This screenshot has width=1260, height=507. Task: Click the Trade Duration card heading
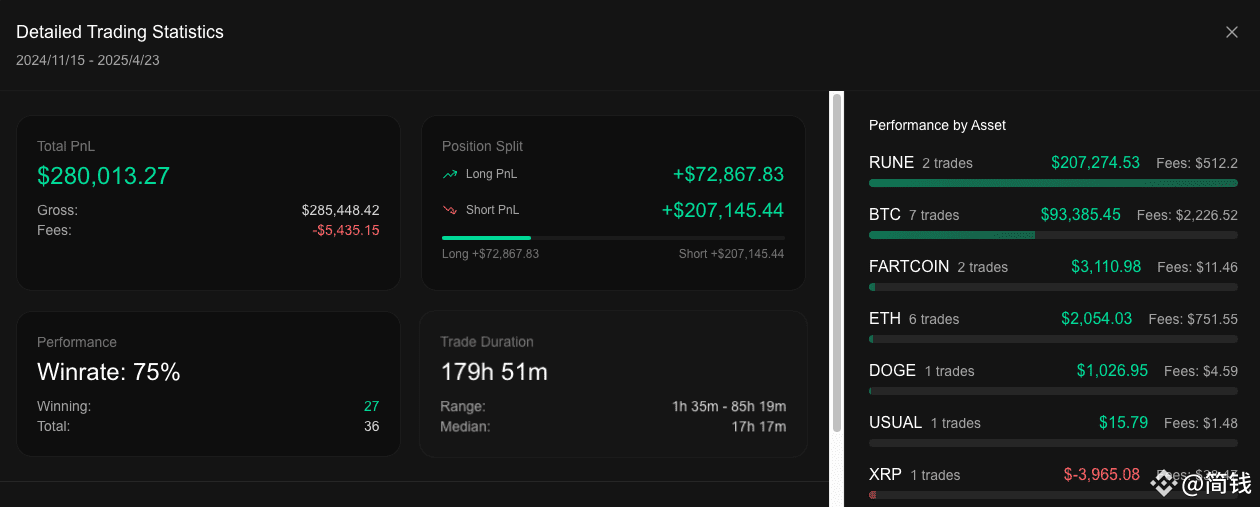(487, 342)
